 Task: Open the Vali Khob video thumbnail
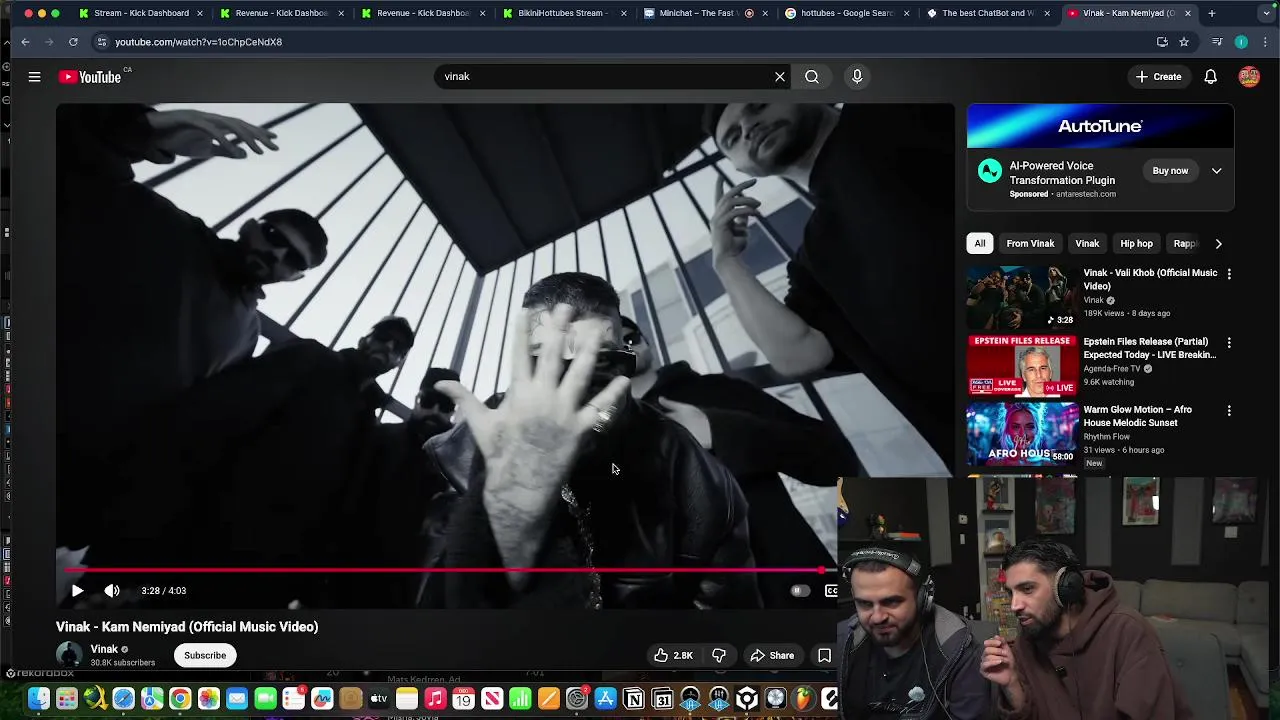(1022, 296)
